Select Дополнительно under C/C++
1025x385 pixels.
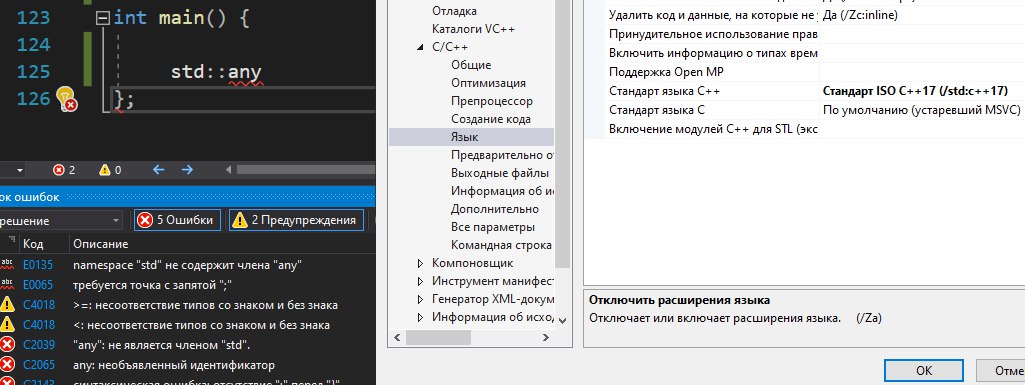[x=495, y=209]
